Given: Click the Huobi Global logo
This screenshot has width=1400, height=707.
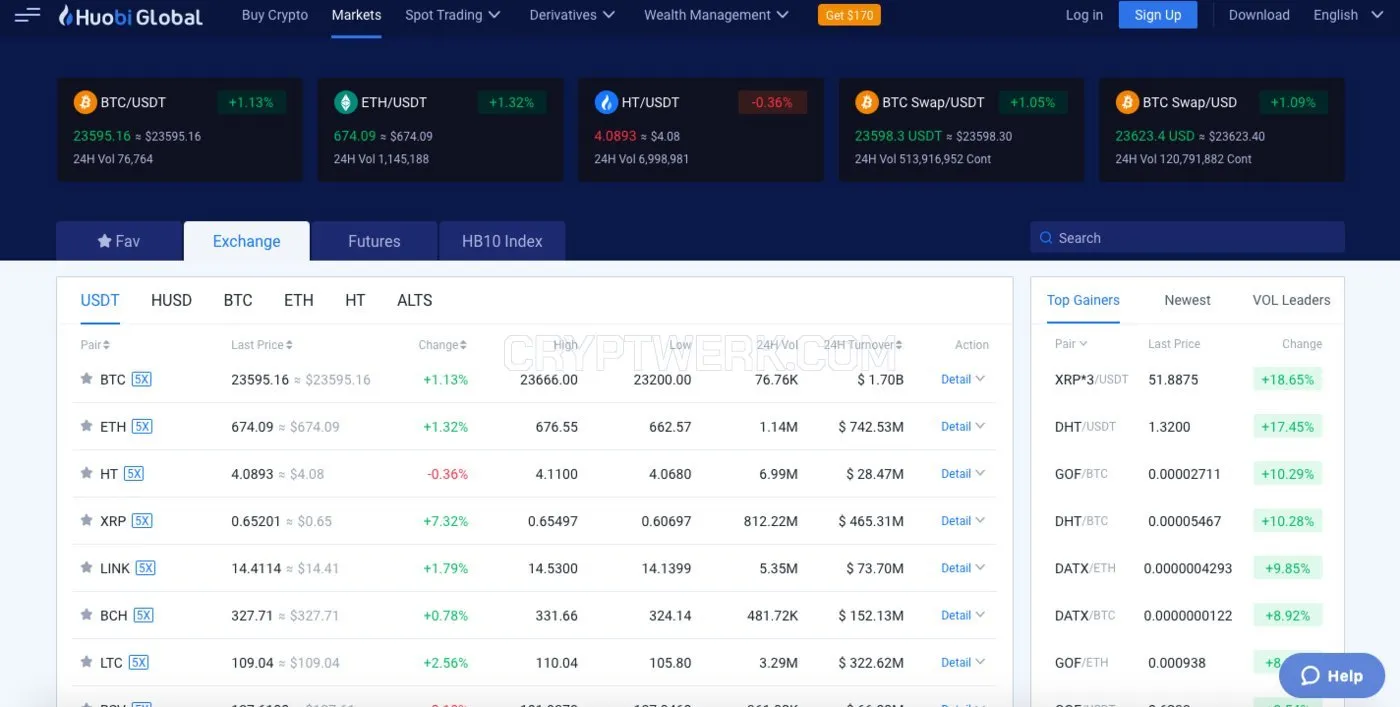Looking at the screenshot, I should pyautogui.click(x=130, y=16).
